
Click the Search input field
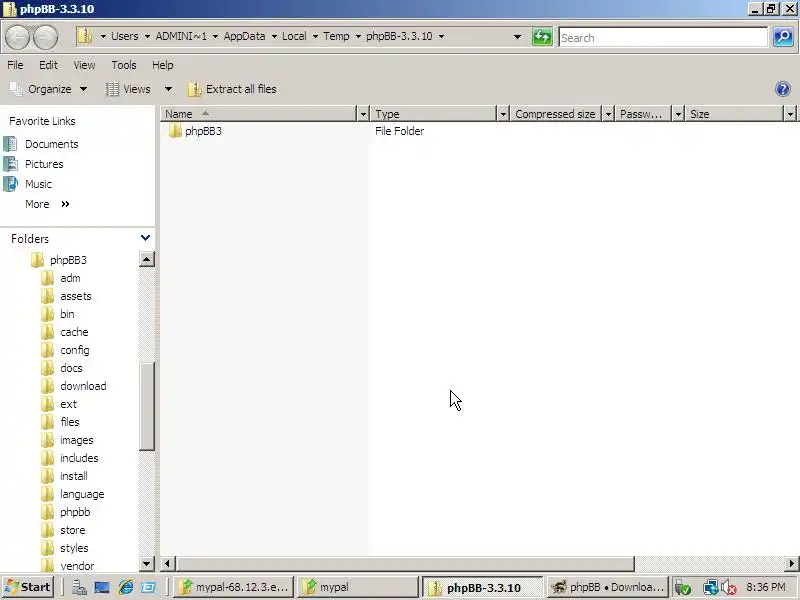[x=663, y=38]
